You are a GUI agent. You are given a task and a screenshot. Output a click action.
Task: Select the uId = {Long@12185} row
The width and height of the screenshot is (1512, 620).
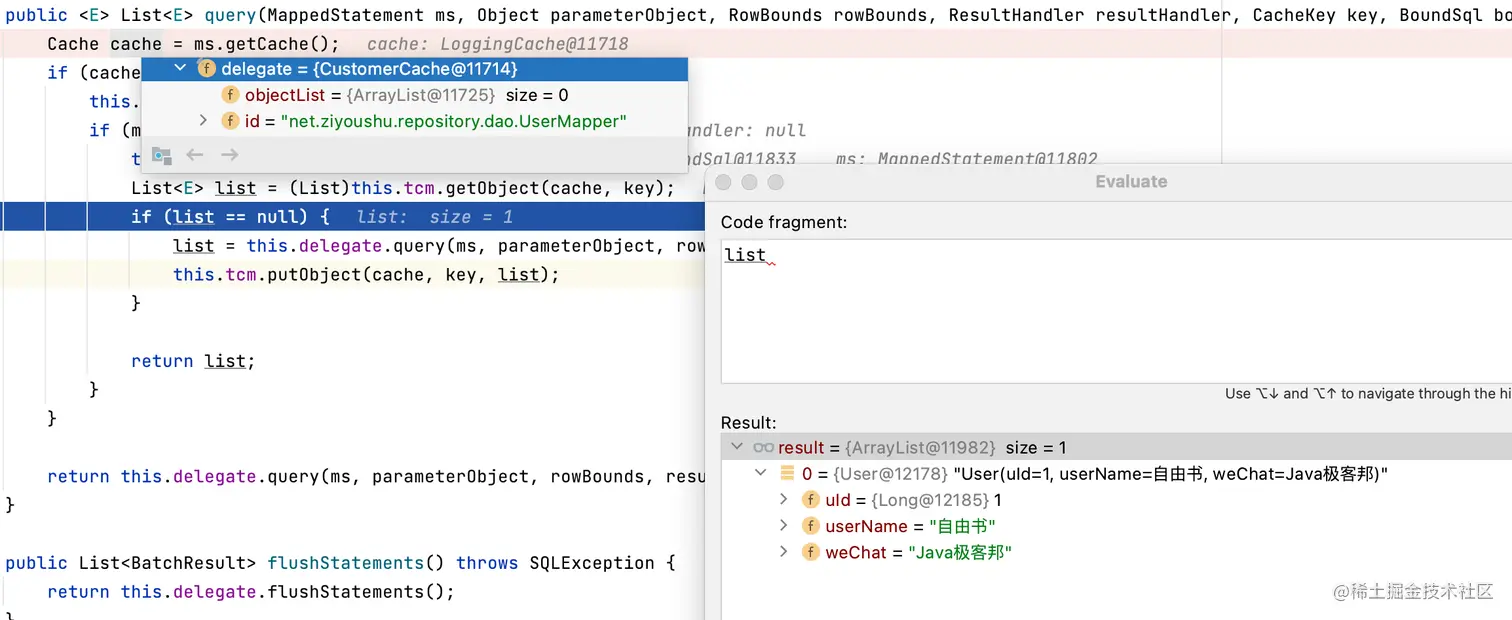point(1116,499)
